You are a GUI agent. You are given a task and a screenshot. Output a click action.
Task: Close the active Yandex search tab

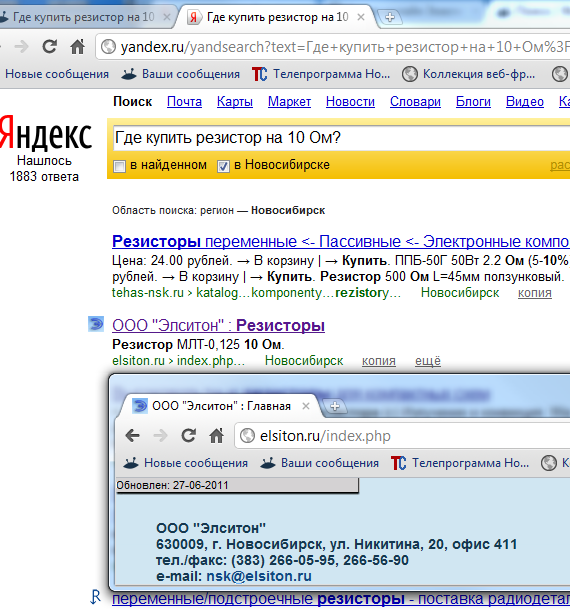pos(361,17)
